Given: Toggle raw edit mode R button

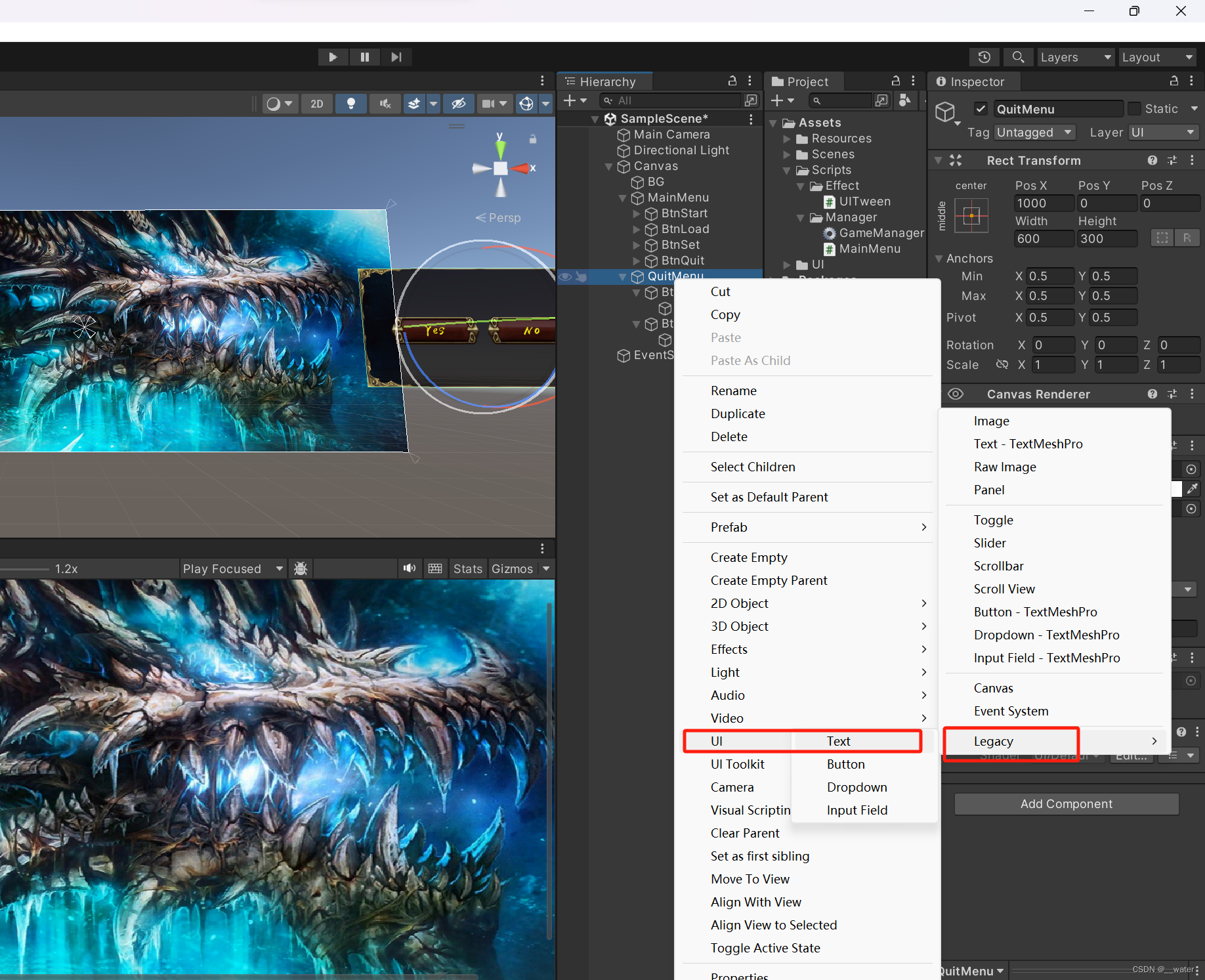Looking at the screenshot, I should point(1187,238).
